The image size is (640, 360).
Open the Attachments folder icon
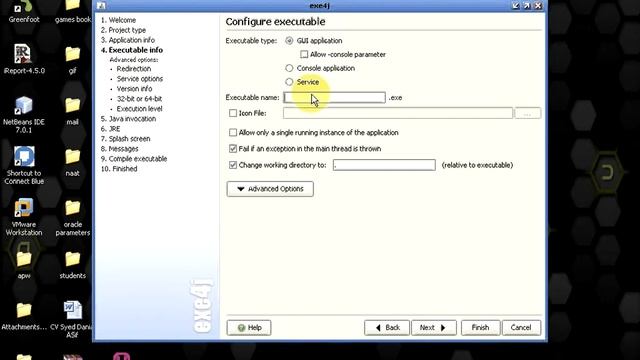click(x=24, y=316)
